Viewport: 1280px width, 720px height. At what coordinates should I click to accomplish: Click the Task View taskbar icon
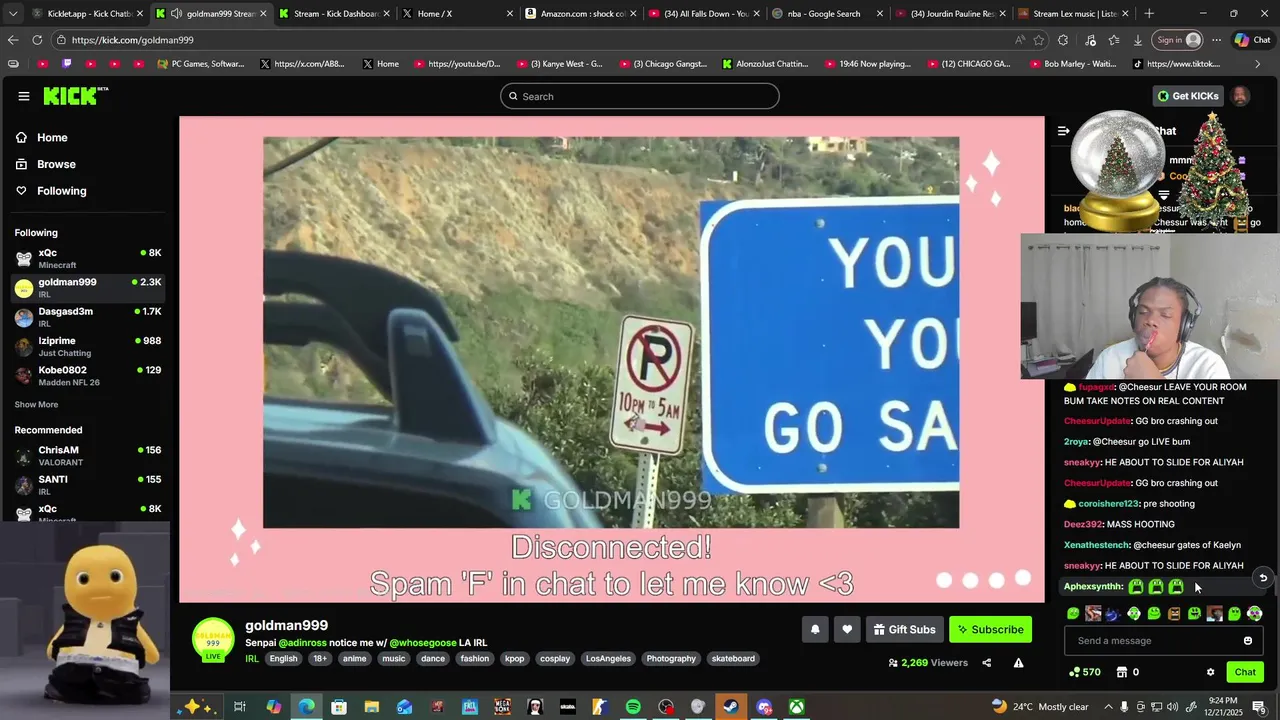click(240, 707)
